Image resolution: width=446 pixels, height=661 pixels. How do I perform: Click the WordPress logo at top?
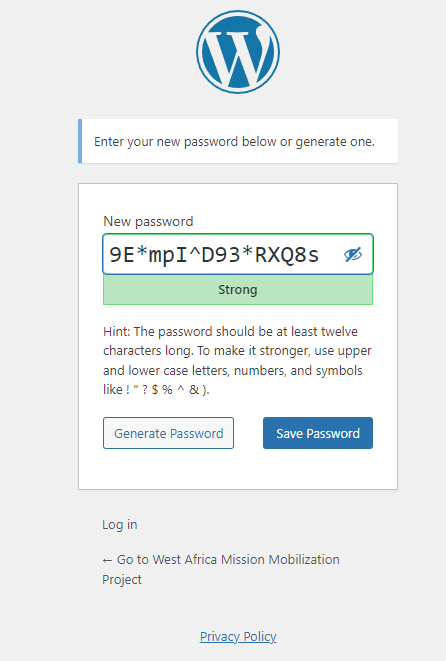tap(238, 52)
